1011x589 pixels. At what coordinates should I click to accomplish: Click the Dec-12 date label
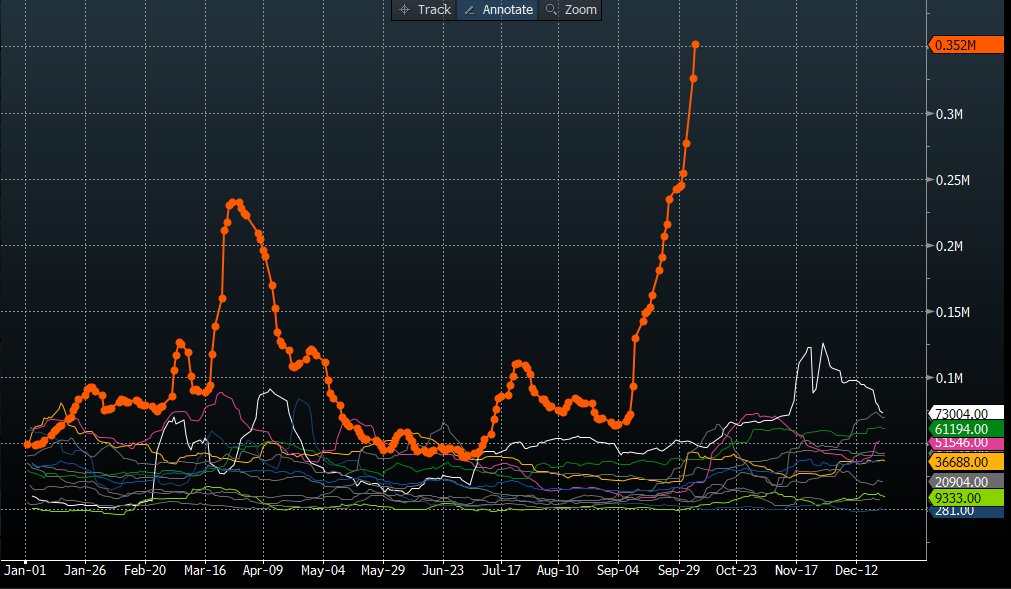pyautogui.click(x=856, y=570)
